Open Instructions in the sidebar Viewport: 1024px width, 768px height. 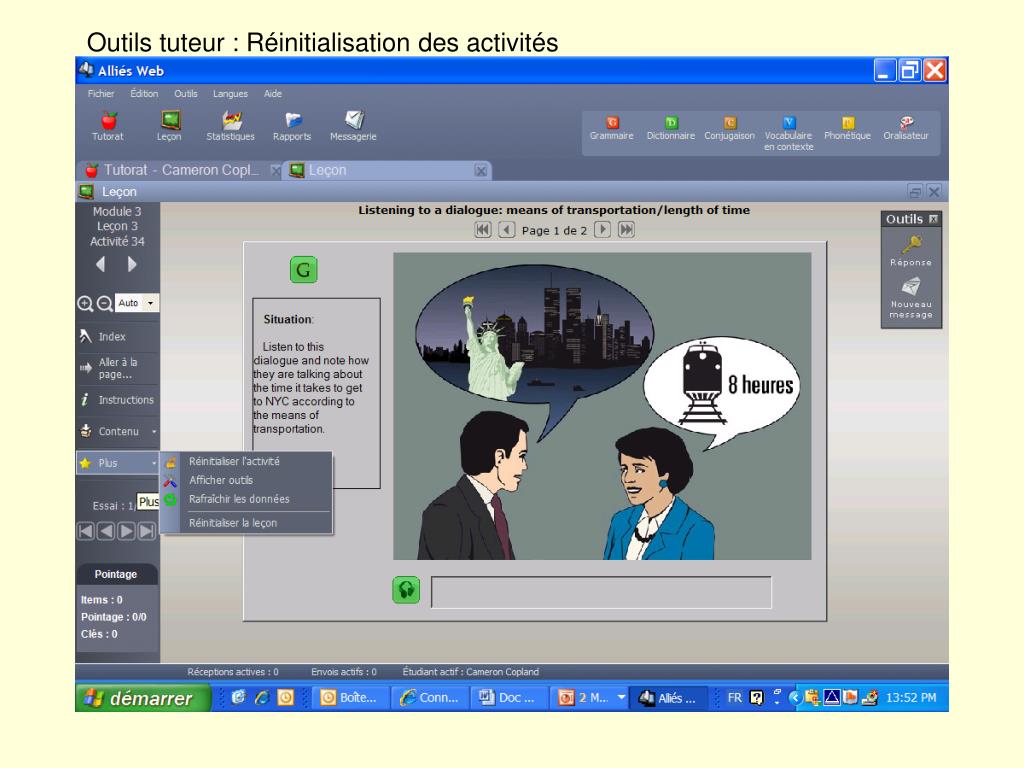(x=118, y=400)
